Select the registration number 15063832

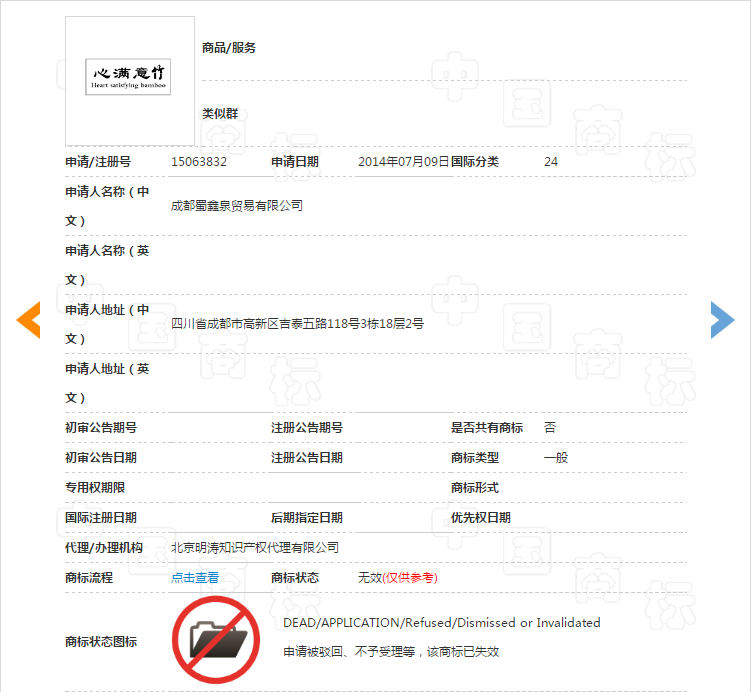(199, 162)
